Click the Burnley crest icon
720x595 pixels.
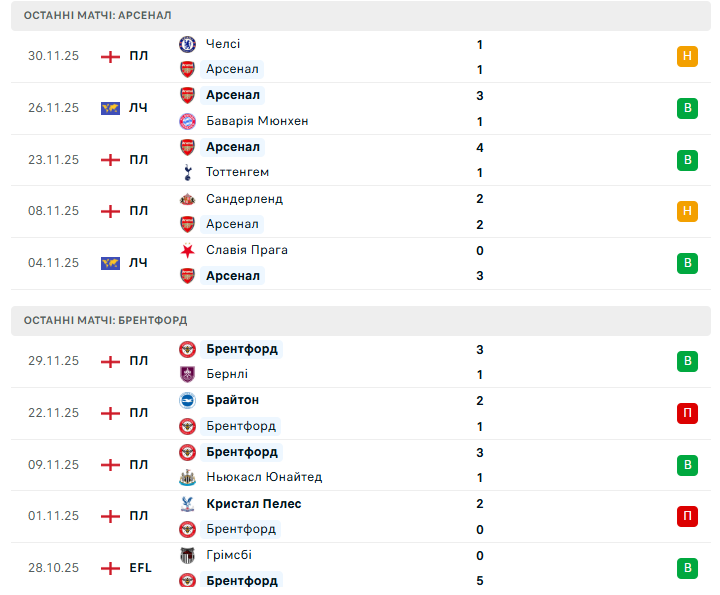(x=187, y=374)
